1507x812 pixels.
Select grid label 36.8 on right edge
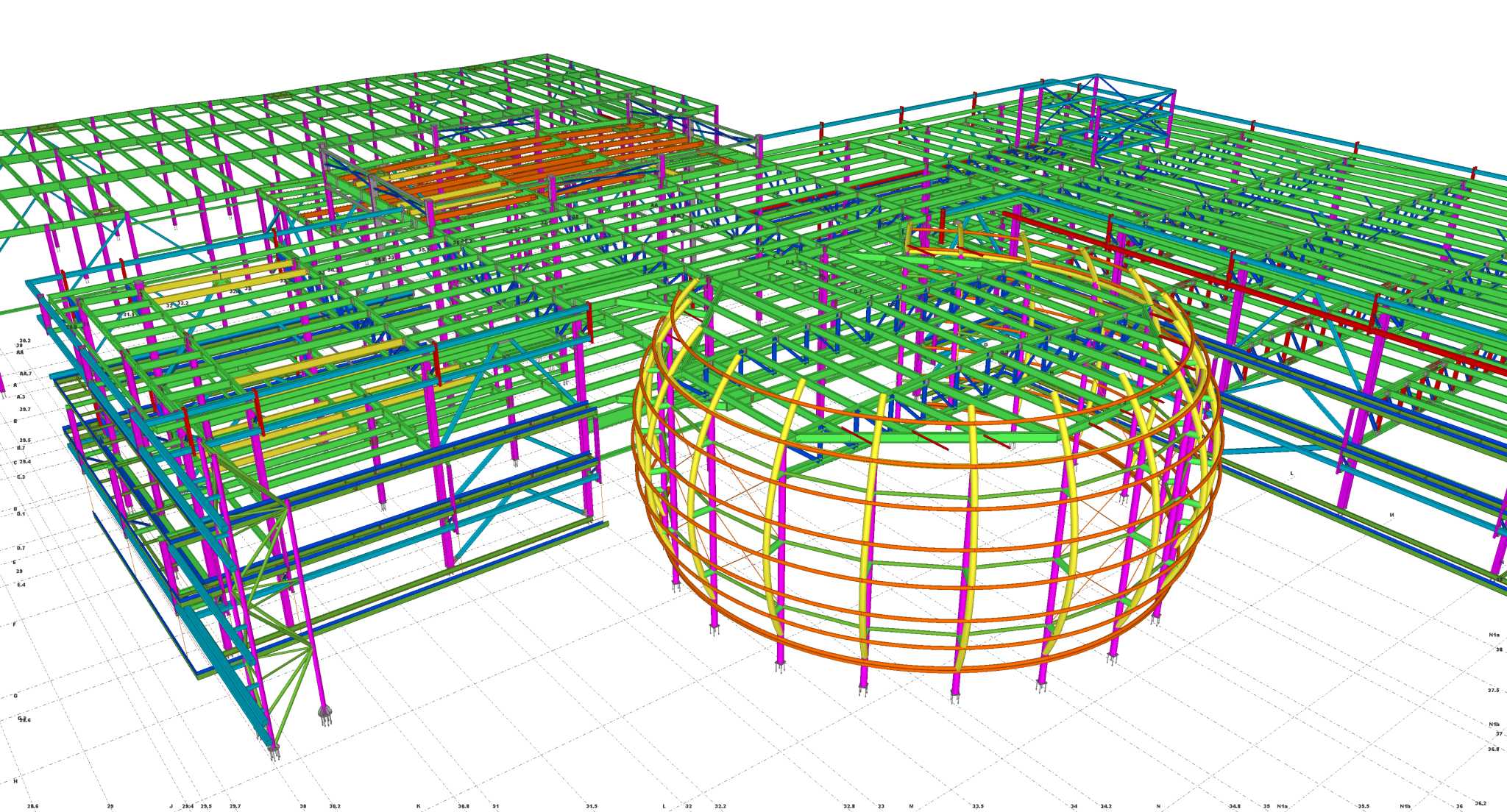click(1493, 749)
